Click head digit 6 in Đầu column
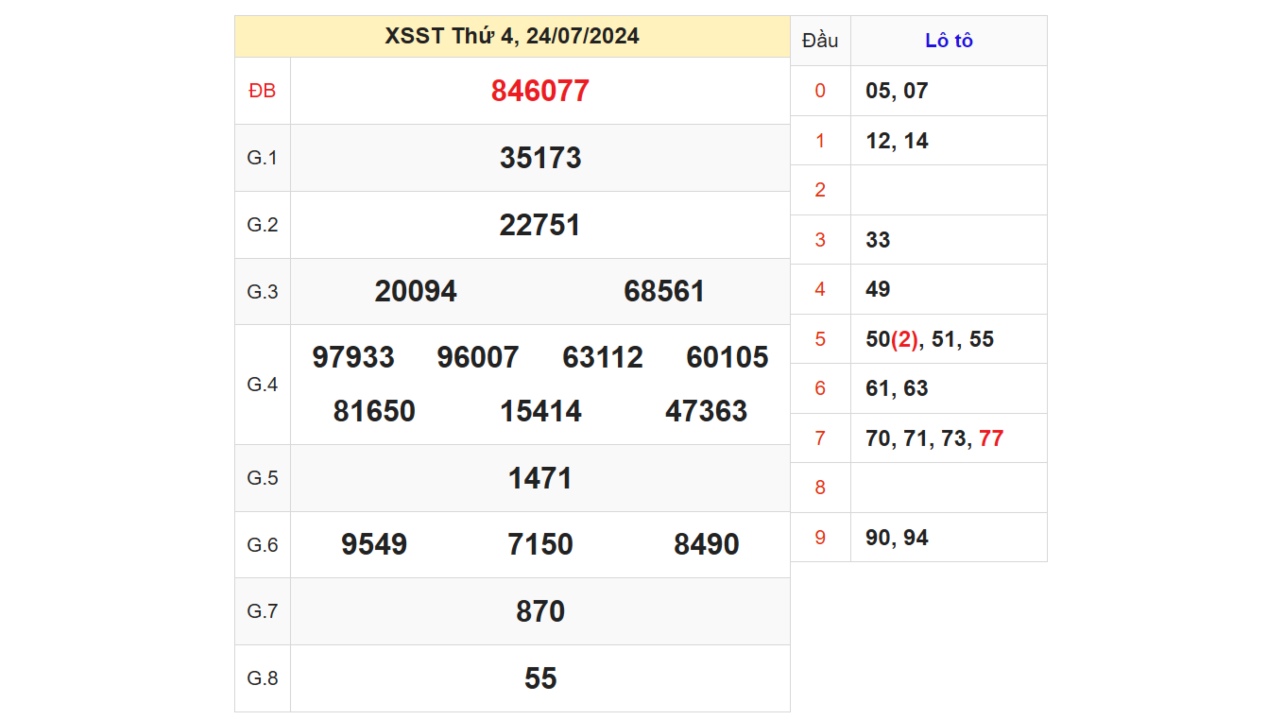 (x=820, y=389)
